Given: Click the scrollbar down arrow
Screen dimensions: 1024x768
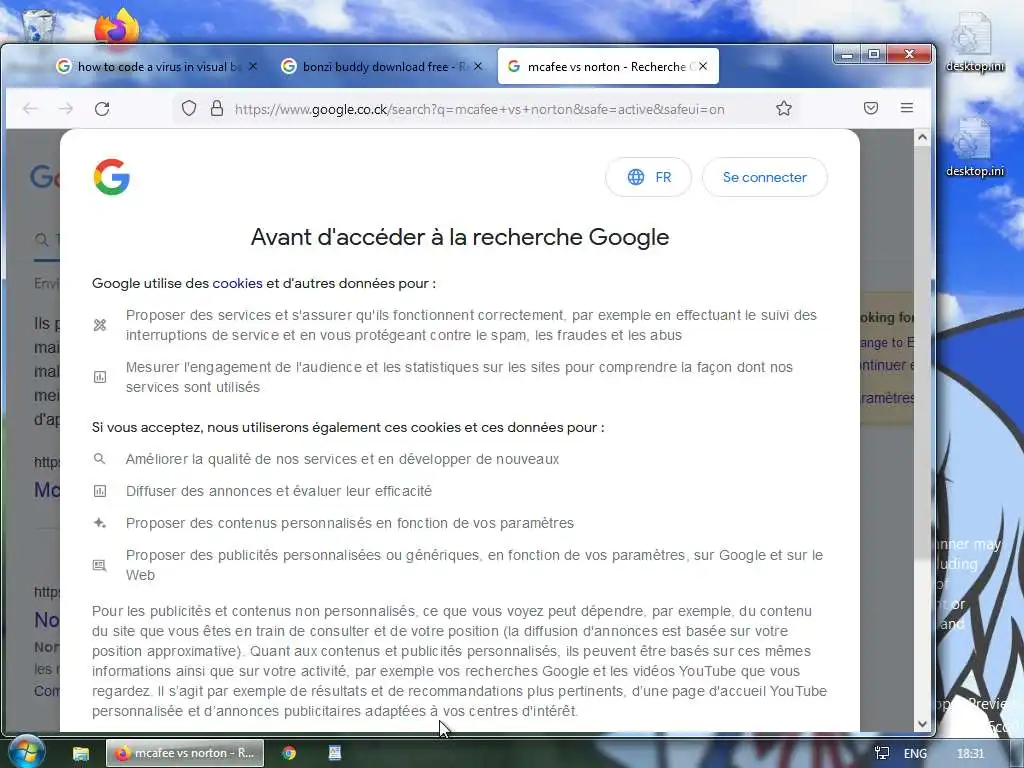Looking at the screenshot, I should tap(922, 724).
